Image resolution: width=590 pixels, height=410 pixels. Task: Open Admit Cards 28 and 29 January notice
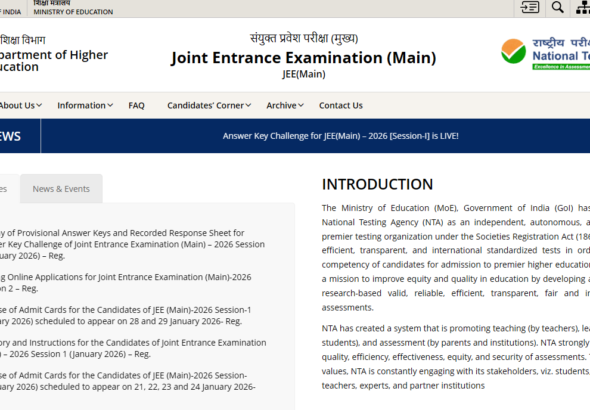click(x=126, y=315)
